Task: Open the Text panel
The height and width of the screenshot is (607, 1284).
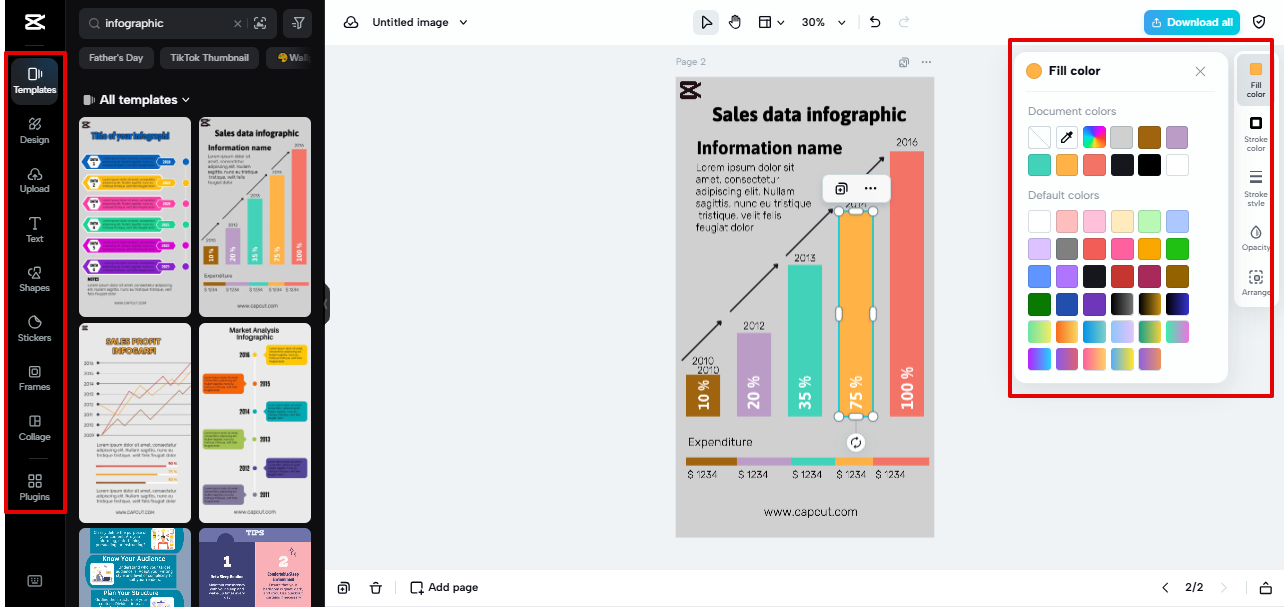Action: pyautogui.click(x=34, y=230)
